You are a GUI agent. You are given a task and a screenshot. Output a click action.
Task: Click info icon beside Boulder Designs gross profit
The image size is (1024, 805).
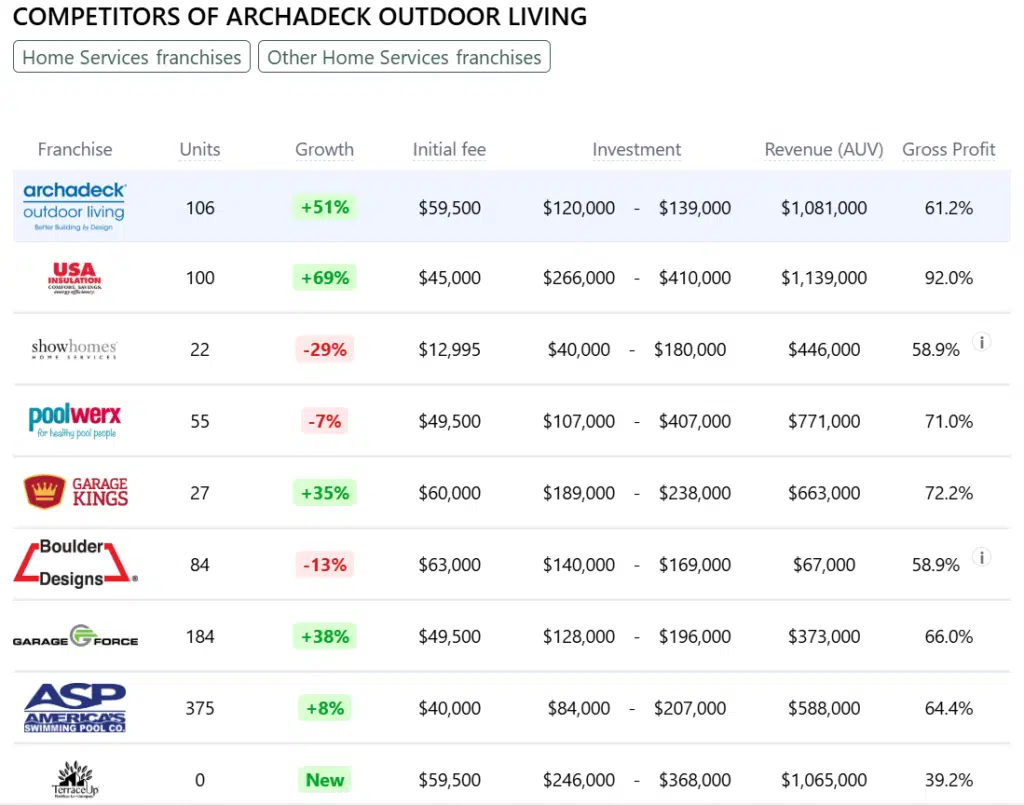click(x=982, y=558)
